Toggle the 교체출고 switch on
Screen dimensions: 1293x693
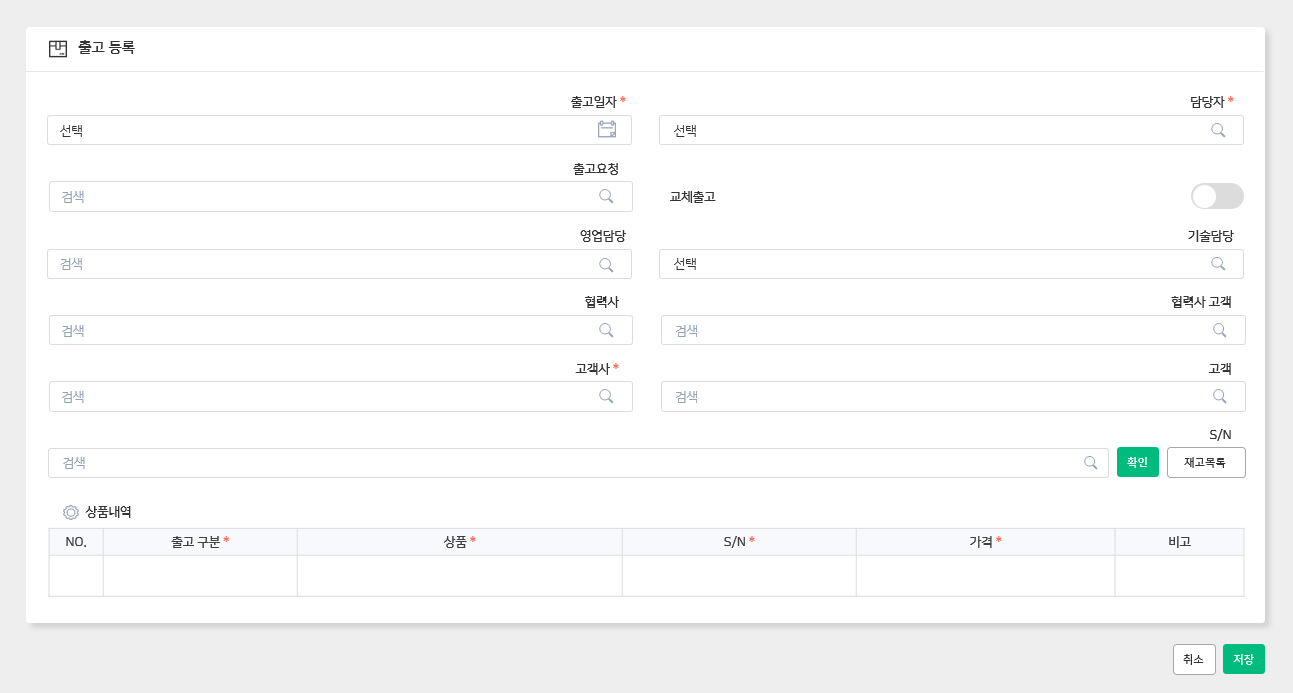(x=1217, y=196)
